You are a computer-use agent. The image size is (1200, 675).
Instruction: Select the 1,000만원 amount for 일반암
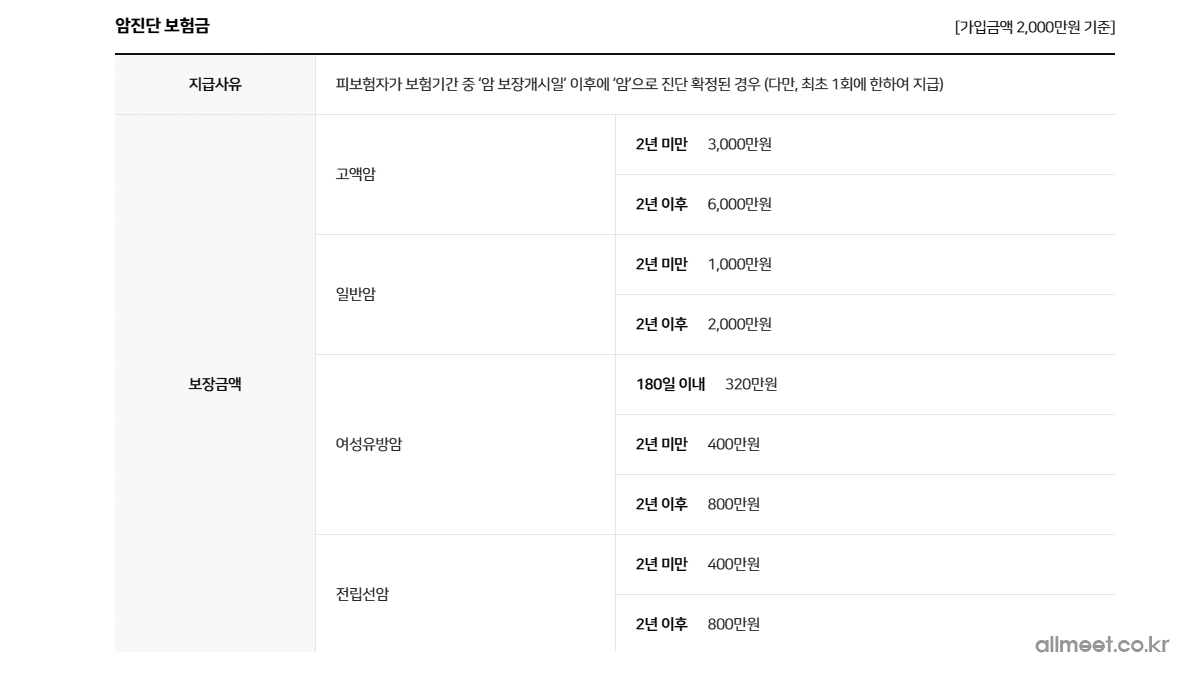(739, 264)
